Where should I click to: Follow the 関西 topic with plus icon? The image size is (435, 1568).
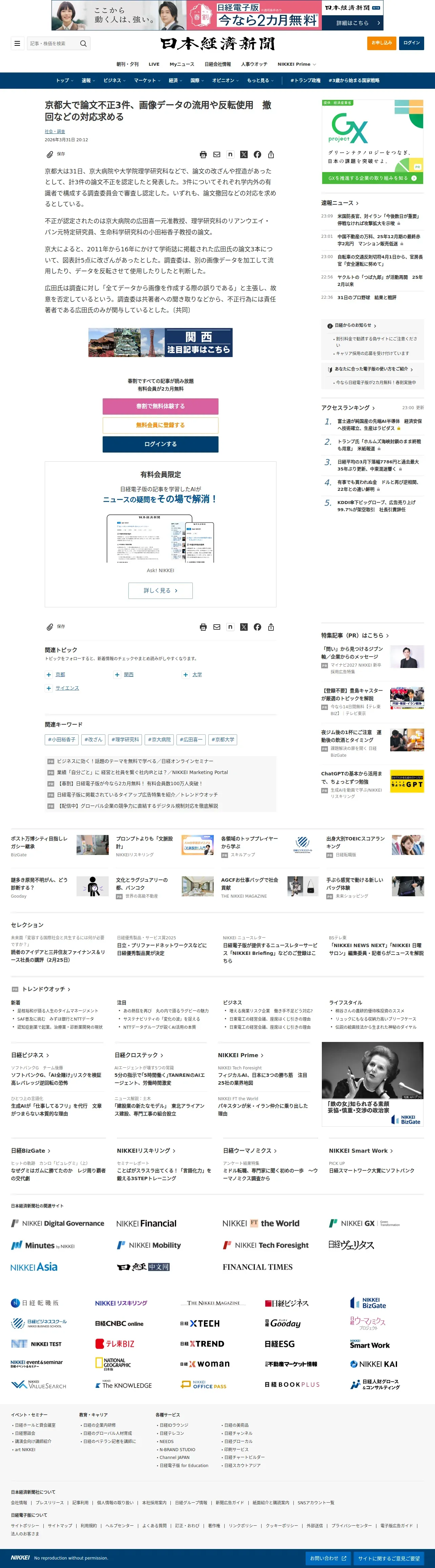[x=117, y=674]
